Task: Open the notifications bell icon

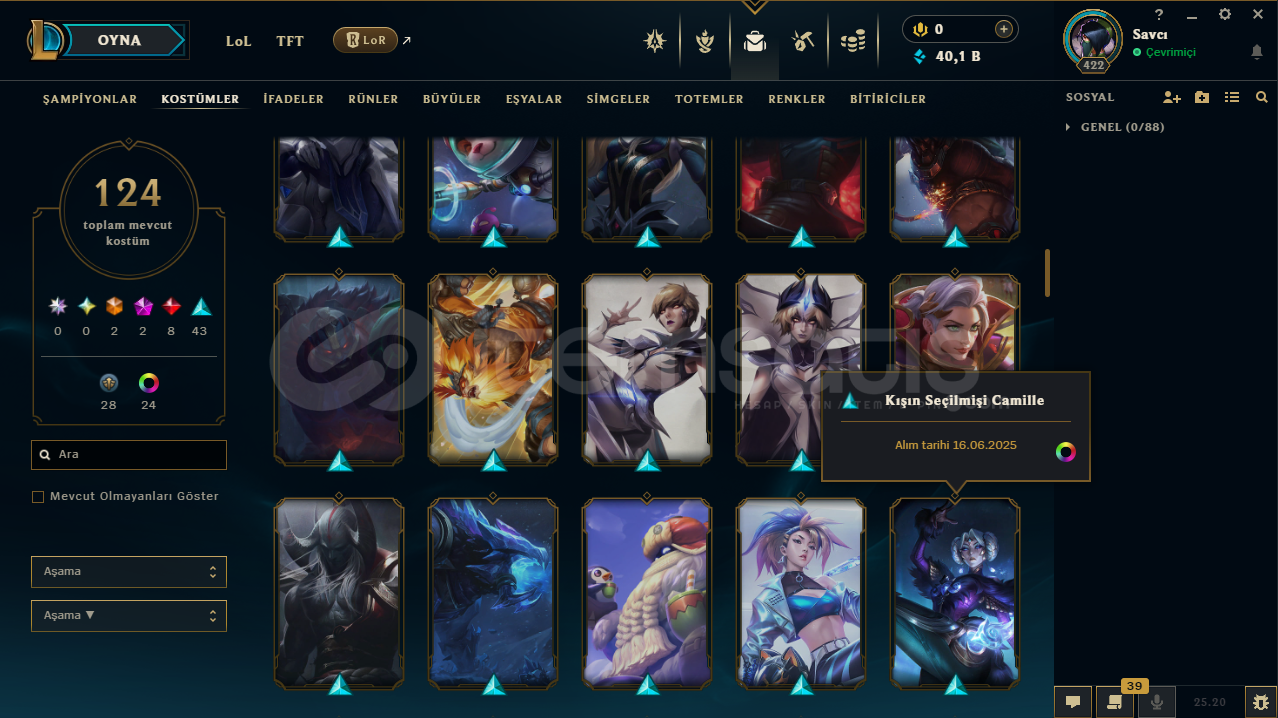Action: (1257, 52)
